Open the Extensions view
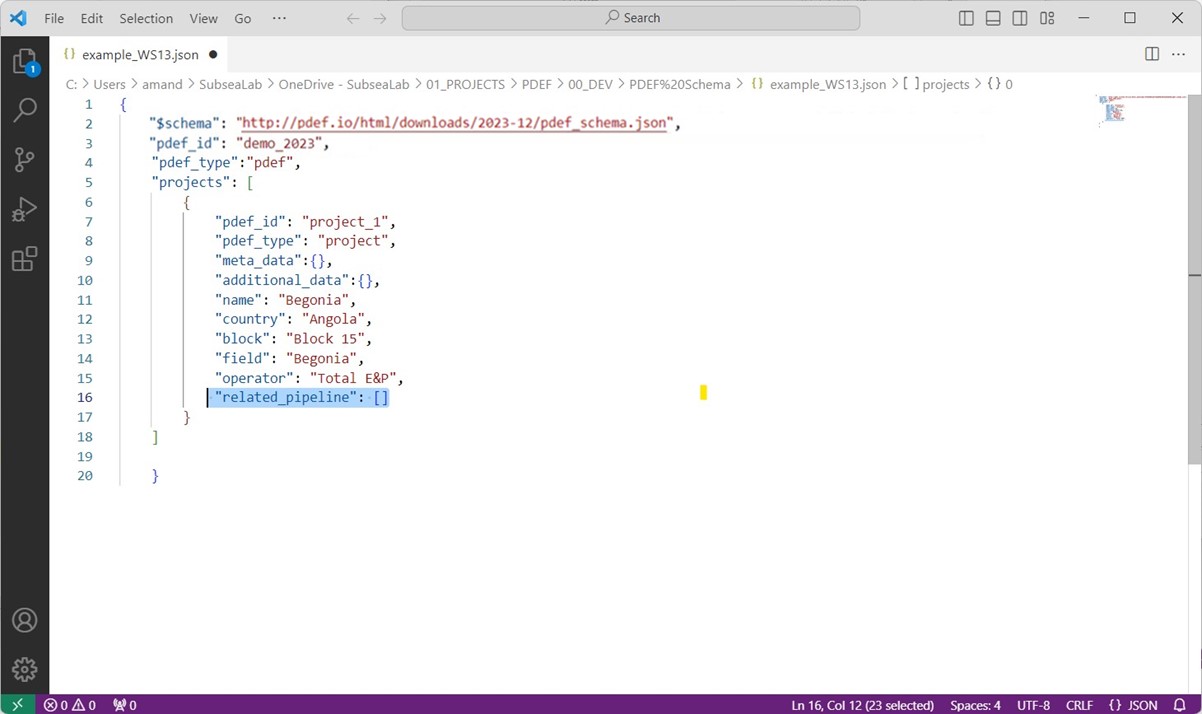Image resolution: width=1202 pixels, height=714 pixels. [24, 259]
